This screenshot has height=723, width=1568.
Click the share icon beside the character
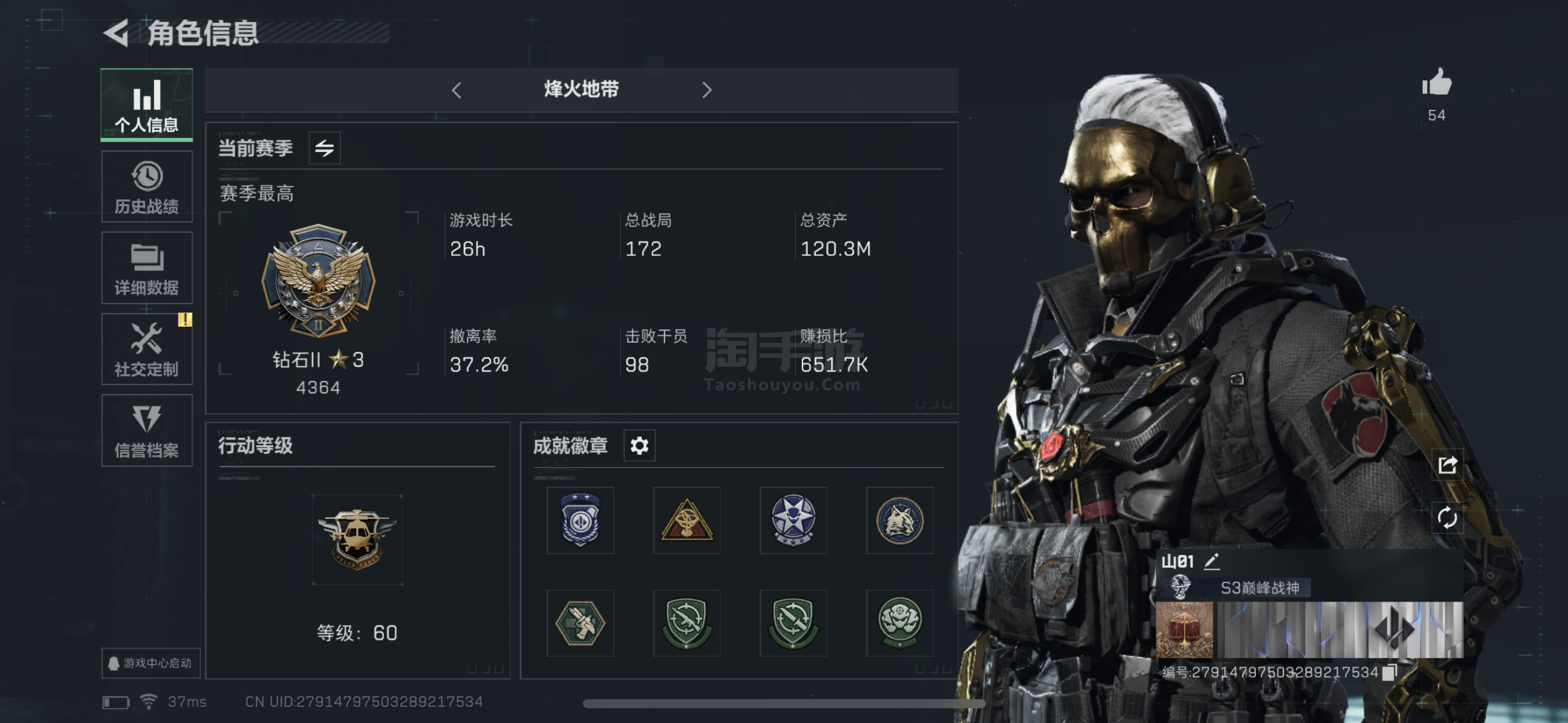tap(1448, 465)
